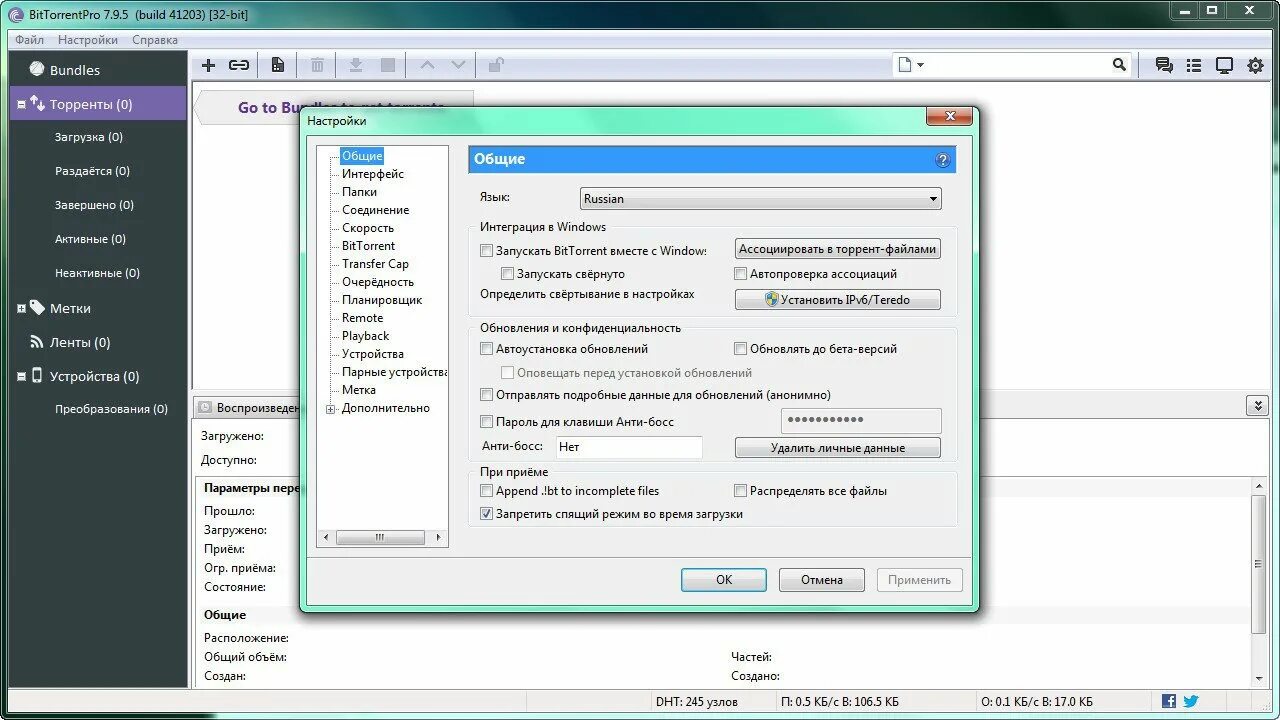Click the Add Torrent from URL link icon

(239, 65)
